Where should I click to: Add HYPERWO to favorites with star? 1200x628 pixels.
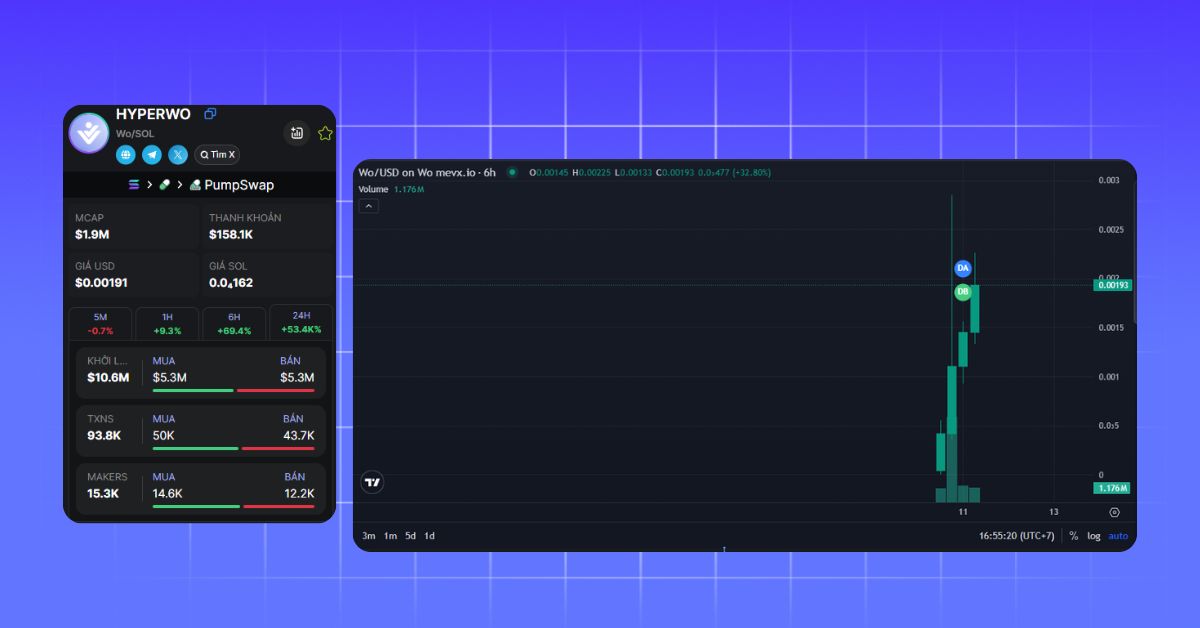(x=325, y=133)
